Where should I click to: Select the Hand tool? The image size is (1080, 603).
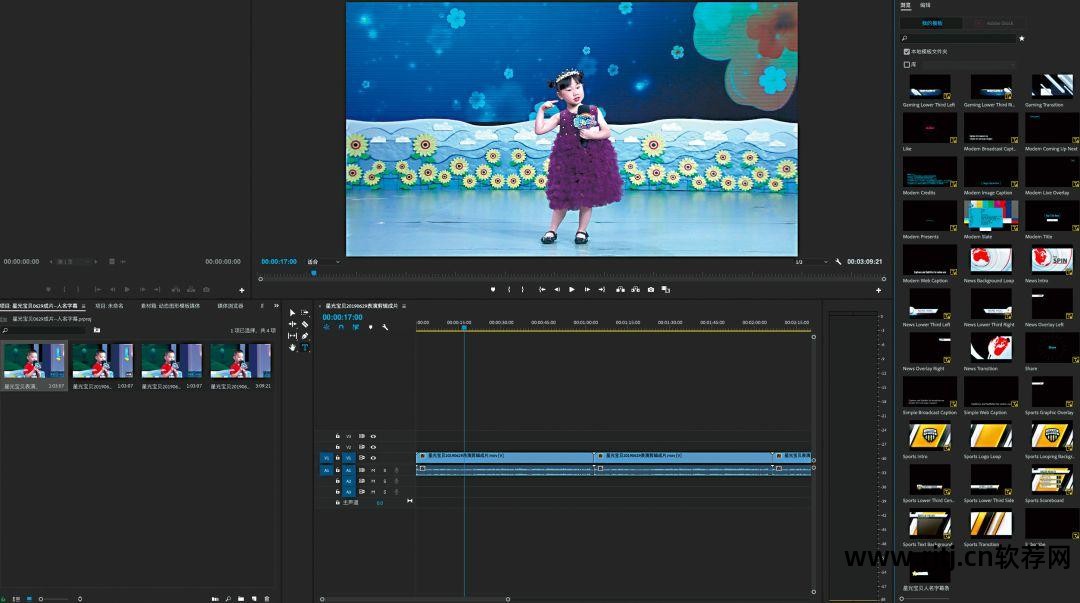click(x=293, y=348)
